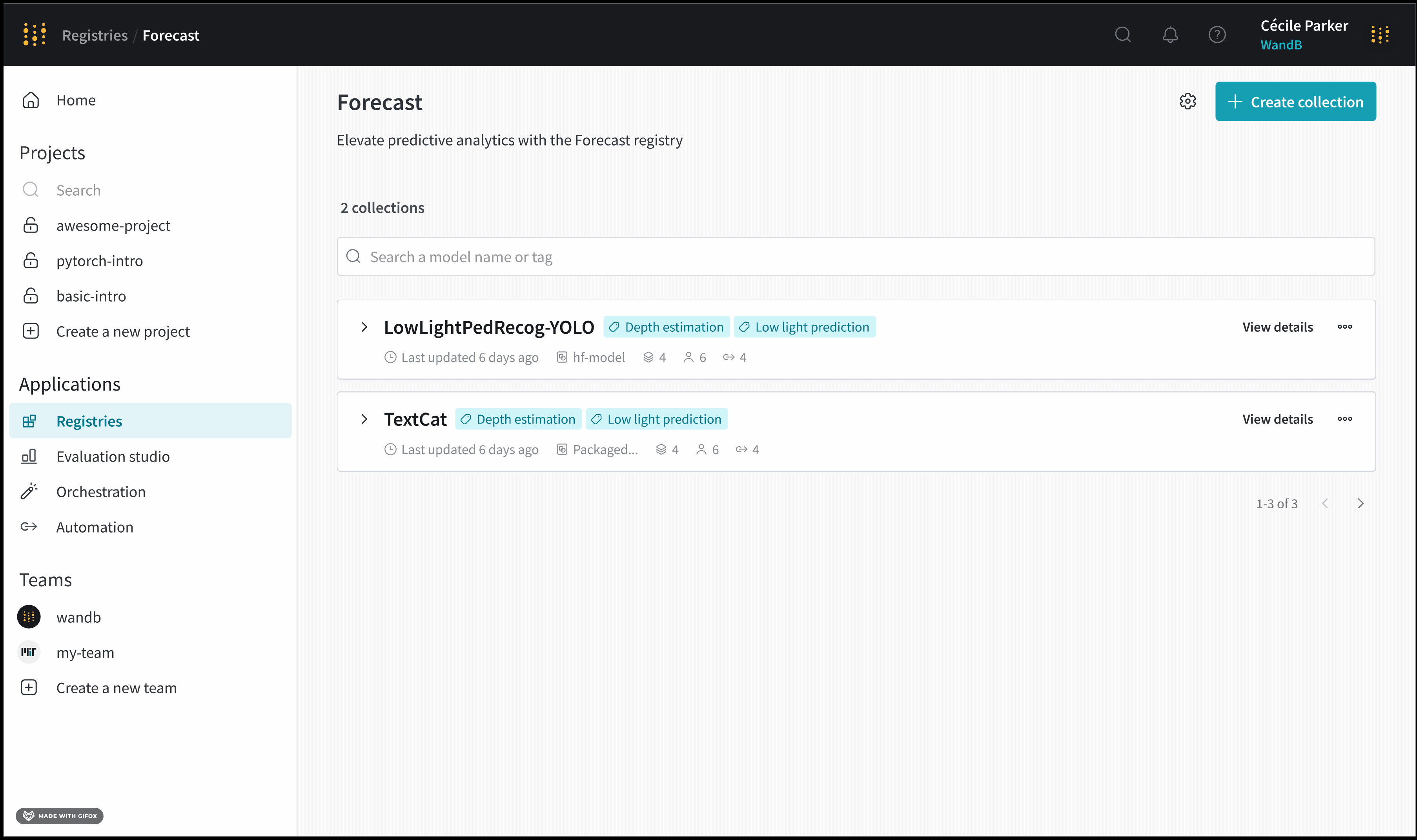View details of TextCat collection
Image resolution: width=1417 pixels, height=840 pixels.
pyautogui.click(x=1277, y=419)
